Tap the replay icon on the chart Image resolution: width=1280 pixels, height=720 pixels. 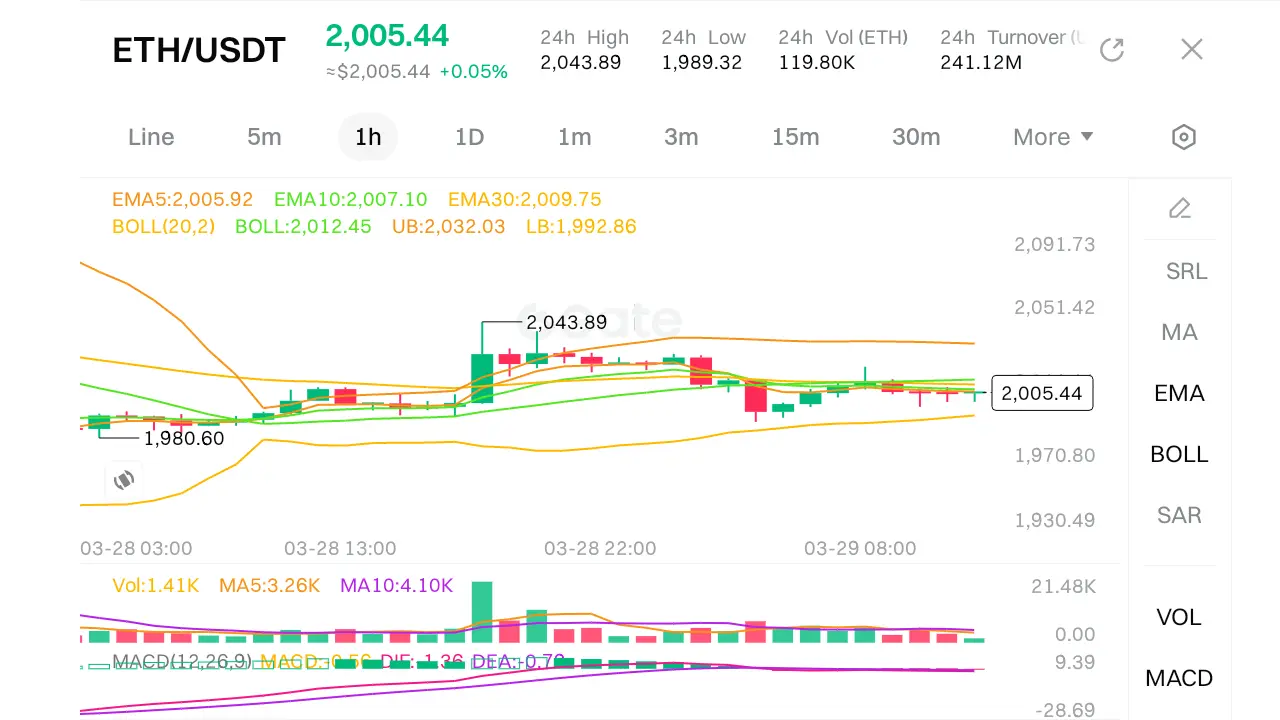(124, 480)
